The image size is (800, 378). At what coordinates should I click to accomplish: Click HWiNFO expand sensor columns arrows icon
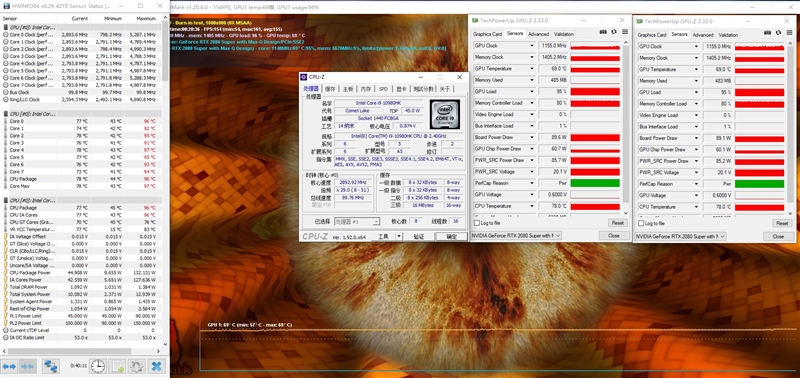[9, 366]
